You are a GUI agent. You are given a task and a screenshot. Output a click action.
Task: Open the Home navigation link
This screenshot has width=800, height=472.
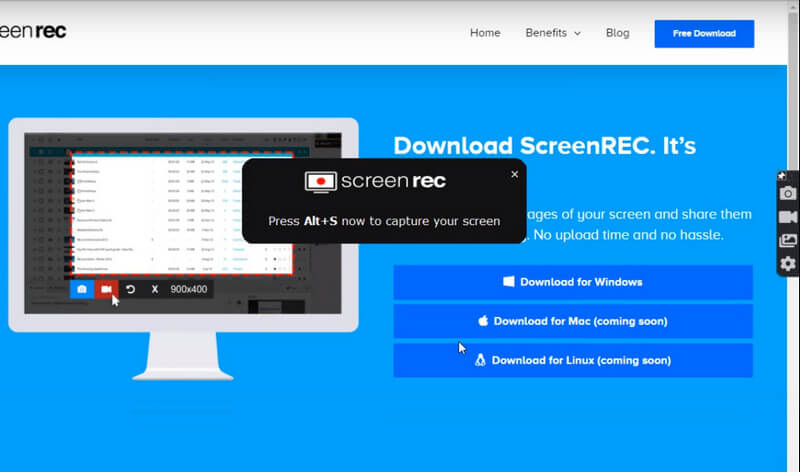(485, 33)
